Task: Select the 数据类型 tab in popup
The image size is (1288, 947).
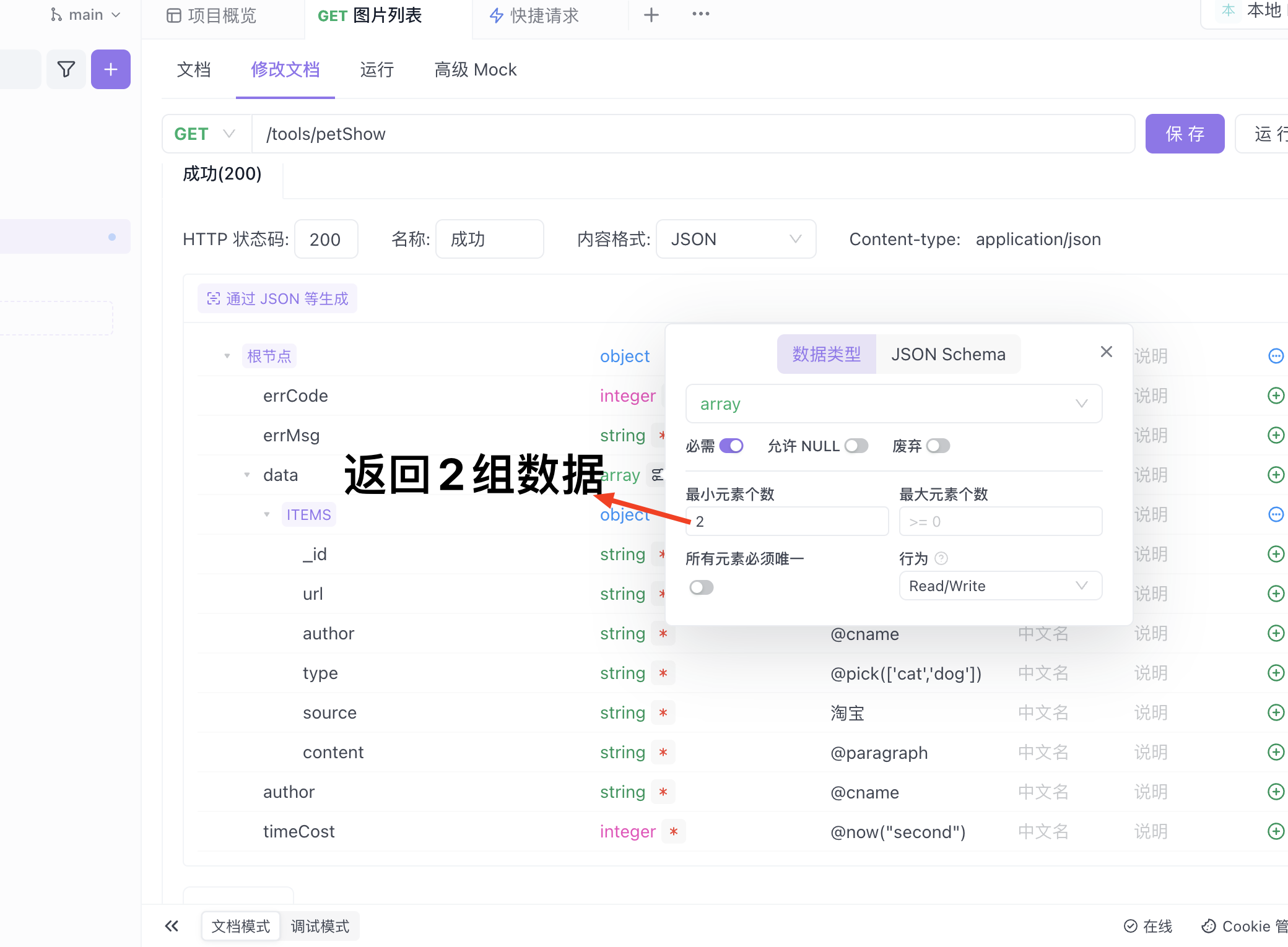Action: pyautogui.click(x=827, y=354)
